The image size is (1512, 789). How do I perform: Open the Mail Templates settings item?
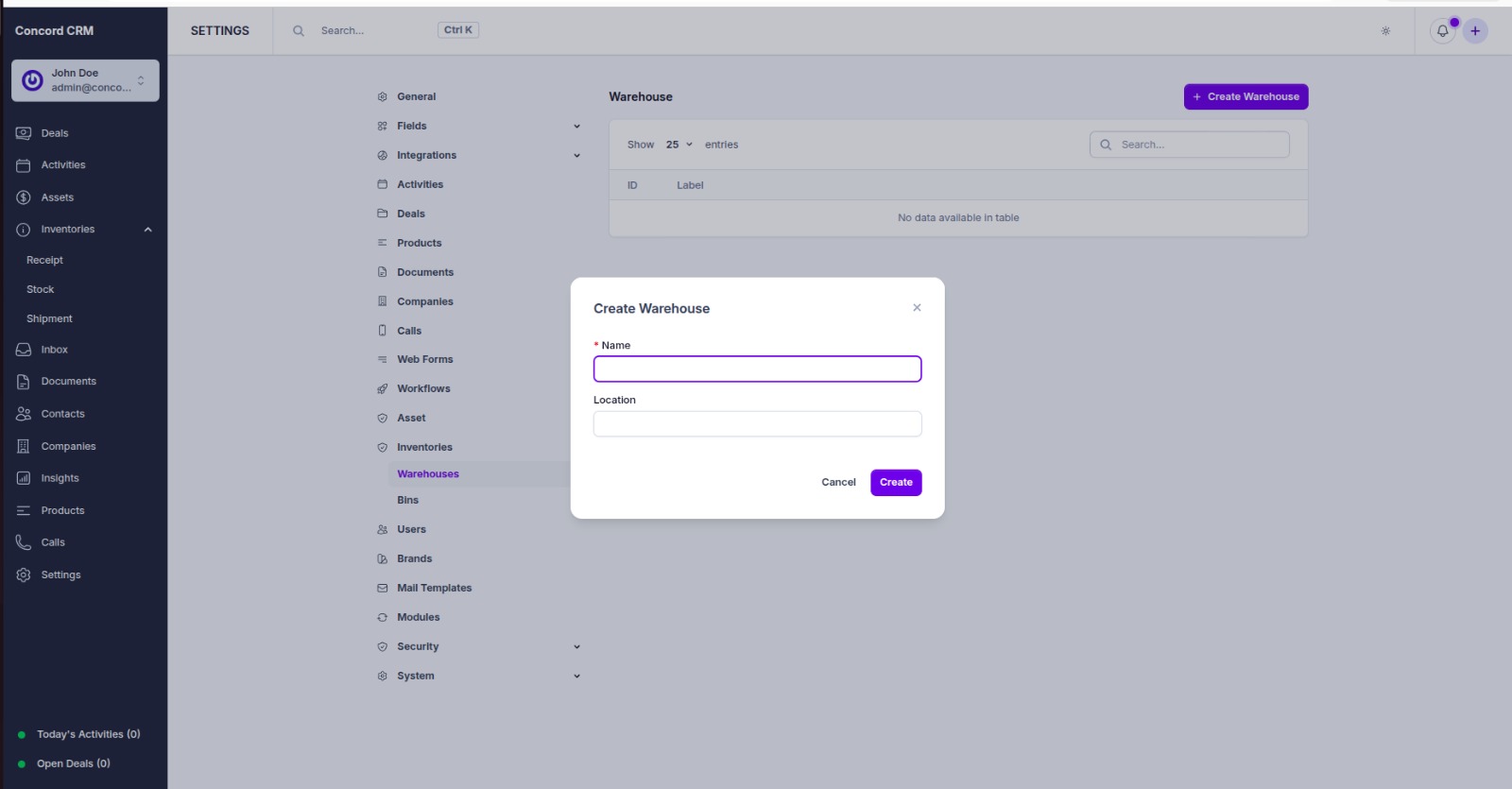[x=434, y=588]
